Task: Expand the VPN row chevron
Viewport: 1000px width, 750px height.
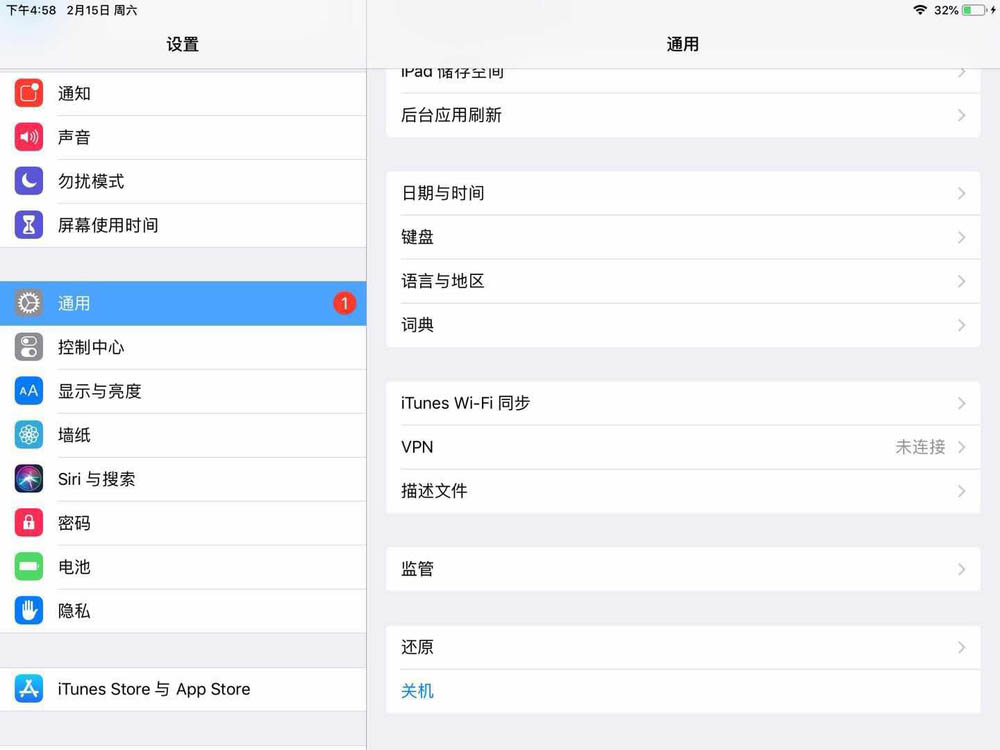Action: click(961, 448)
